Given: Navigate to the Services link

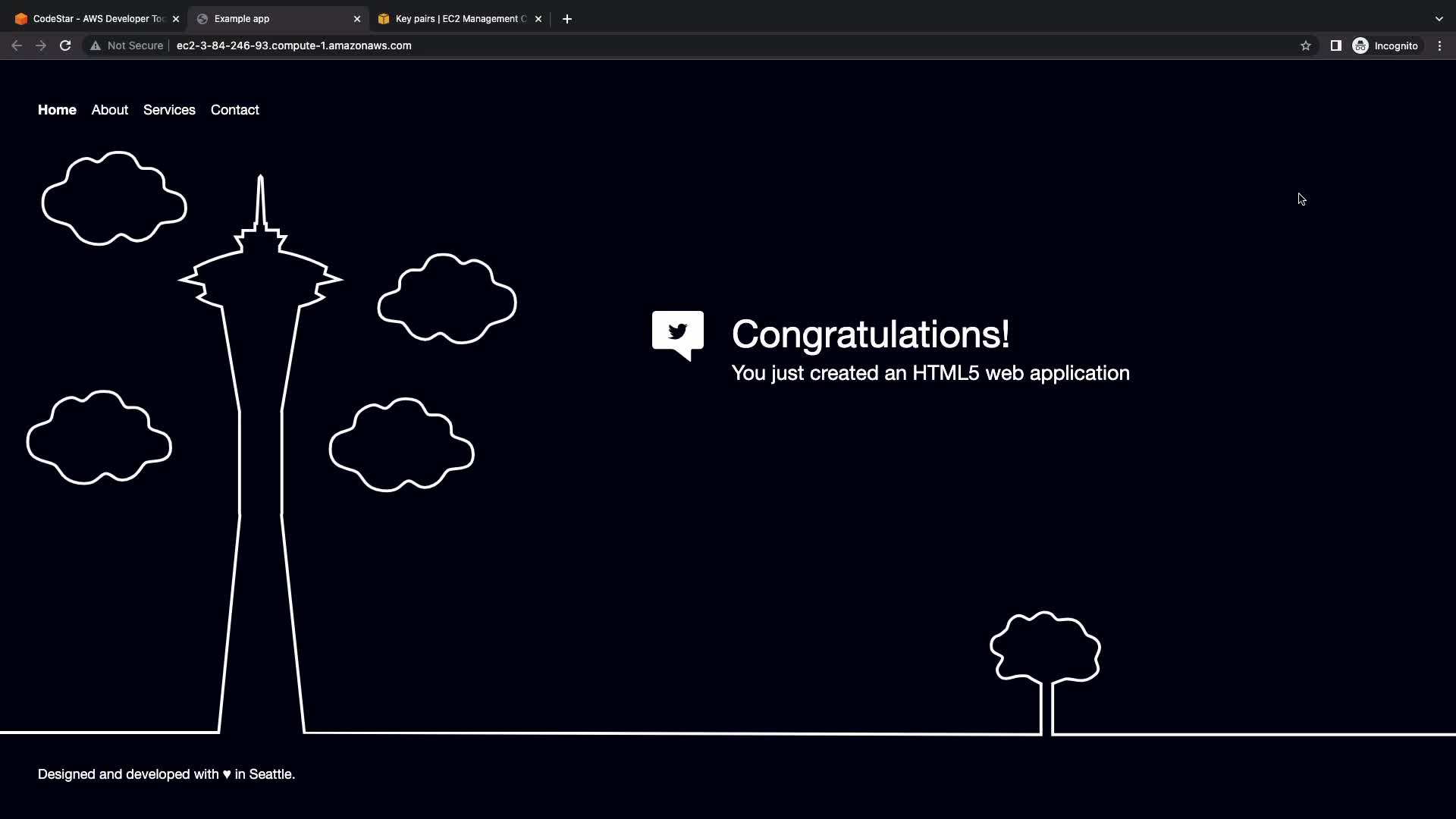Looking at the screenshot, I should pos(169,110).
